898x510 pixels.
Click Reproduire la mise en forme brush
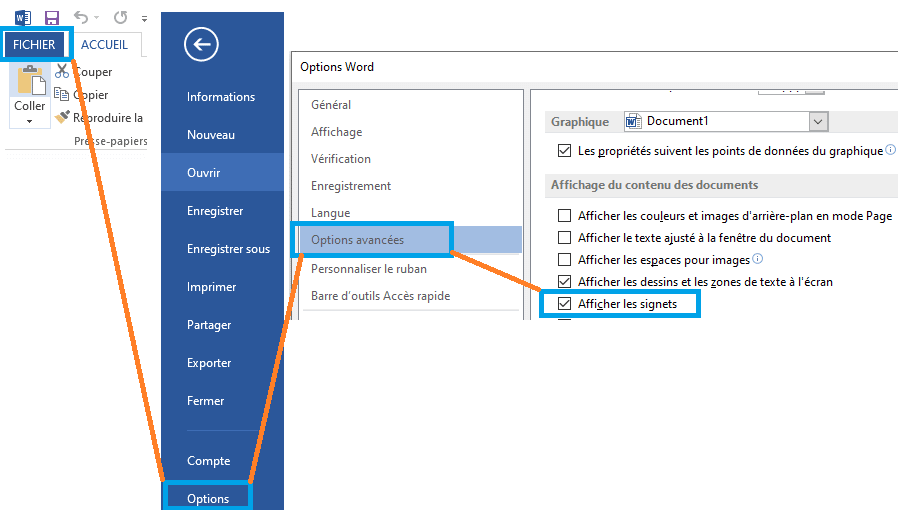62,117
